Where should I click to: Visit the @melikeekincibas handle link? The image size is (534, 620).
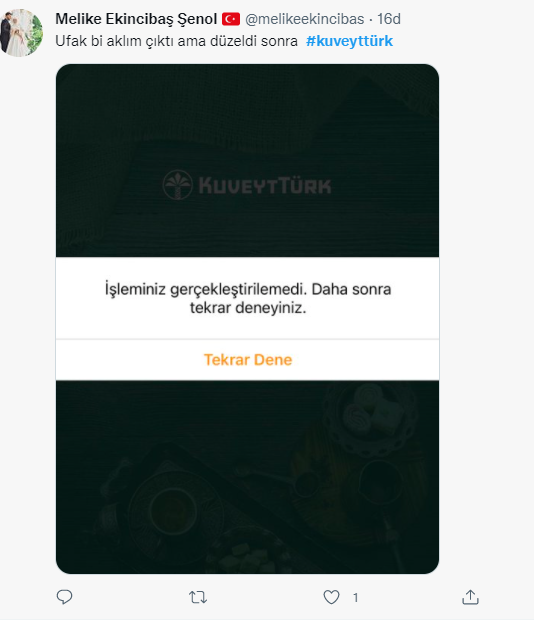pyautogui.click(x=305, y=19)
